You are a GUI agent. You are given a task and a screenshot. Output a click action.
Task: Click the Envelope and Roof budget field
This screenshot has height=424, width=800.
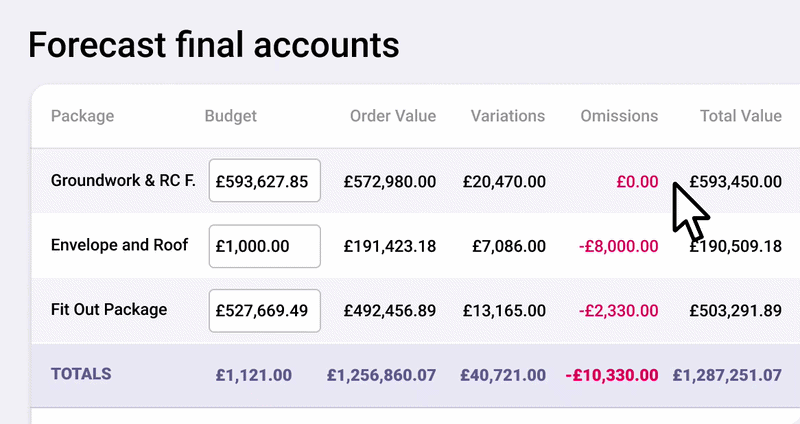point(264,246)
